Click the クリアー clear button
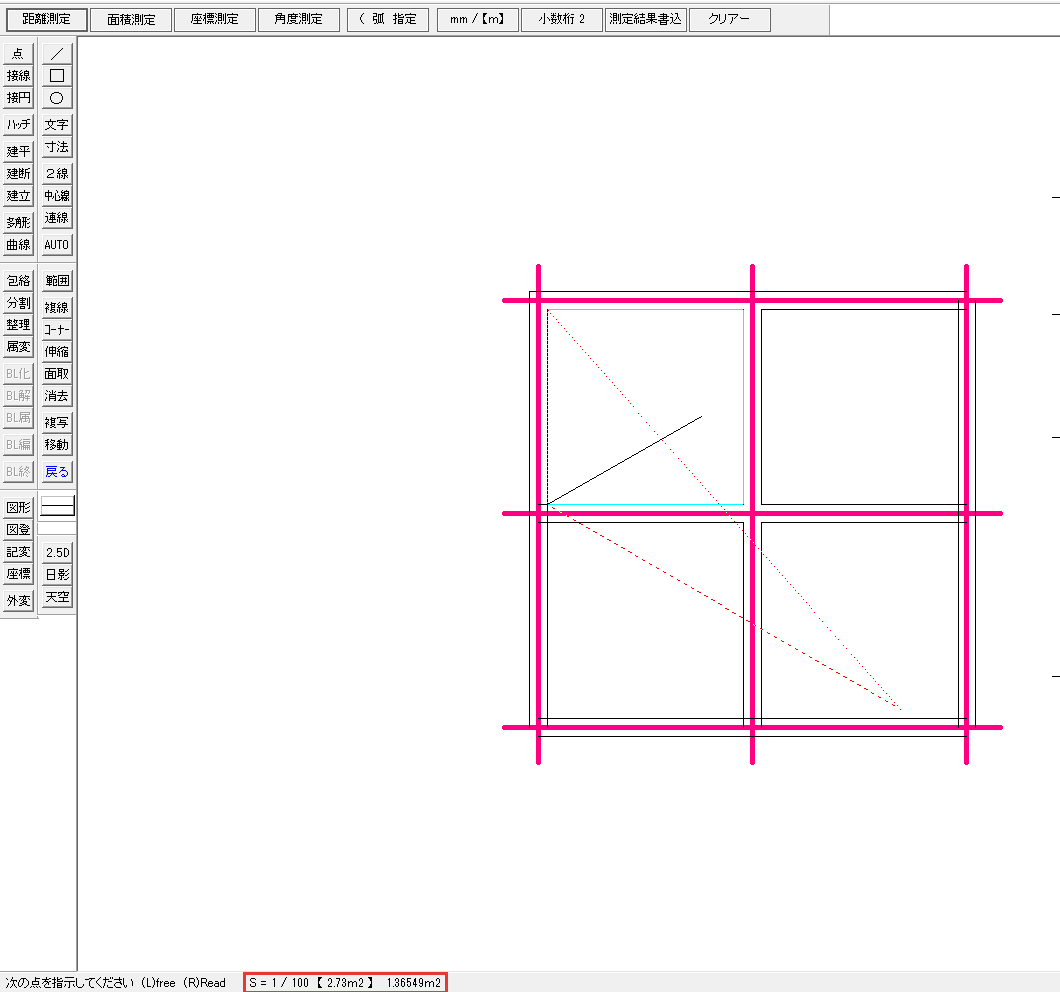Viewport: 1060px width, 992px height. [729, 19]
